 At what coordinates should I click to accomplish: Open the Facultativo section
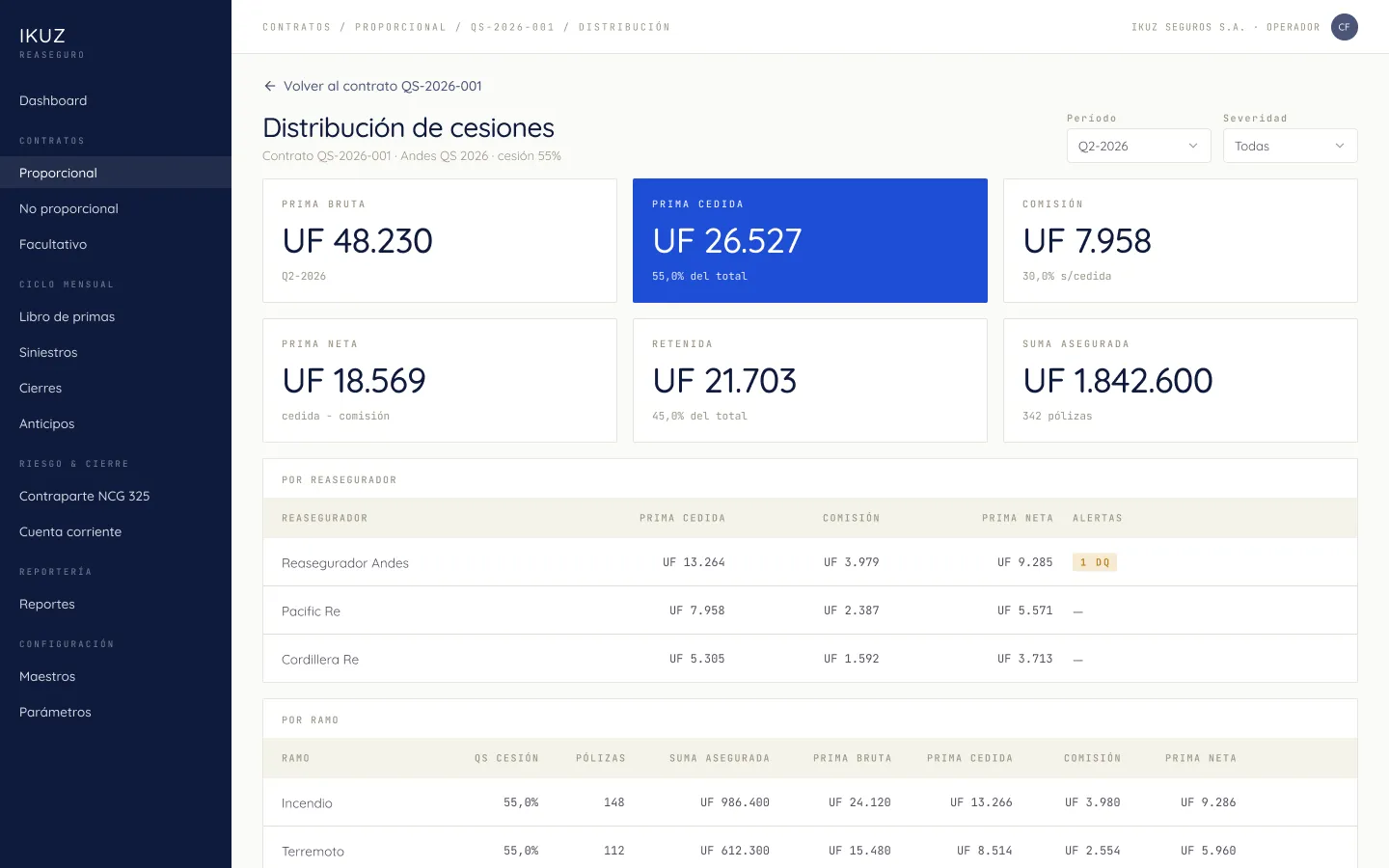[x=53, y=244]
